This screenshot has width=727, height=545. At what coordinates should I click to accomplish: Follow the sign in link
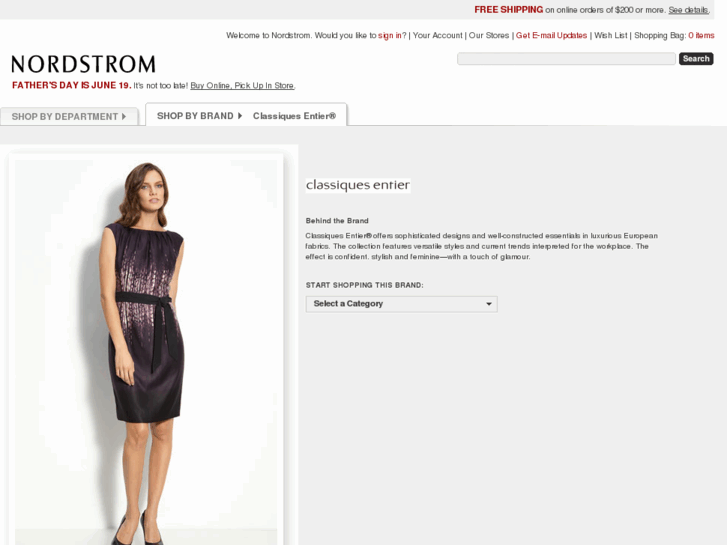click(x=390, y=35)
